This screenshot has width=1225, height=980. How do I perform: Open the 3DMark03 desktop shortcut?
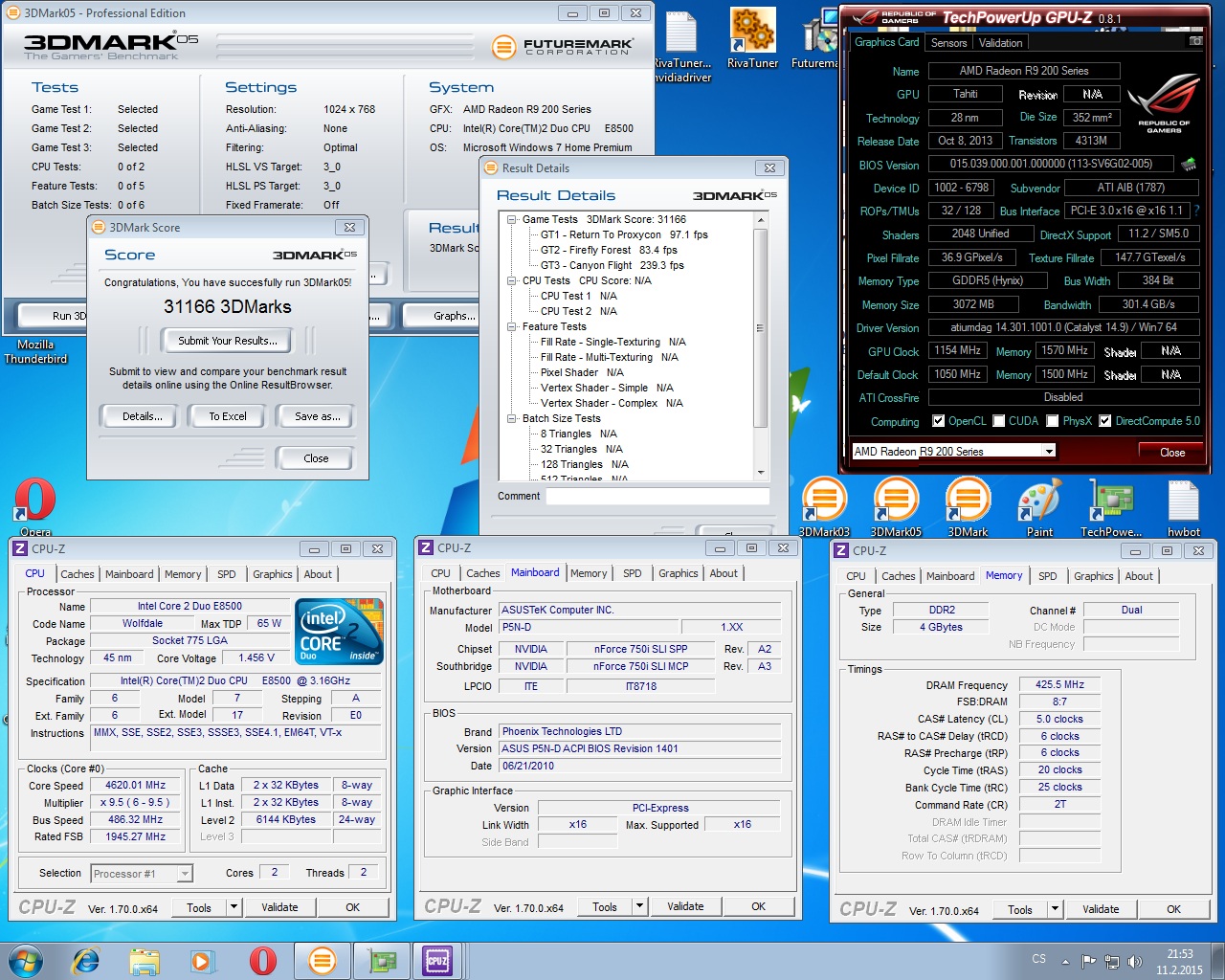point(824,507)
